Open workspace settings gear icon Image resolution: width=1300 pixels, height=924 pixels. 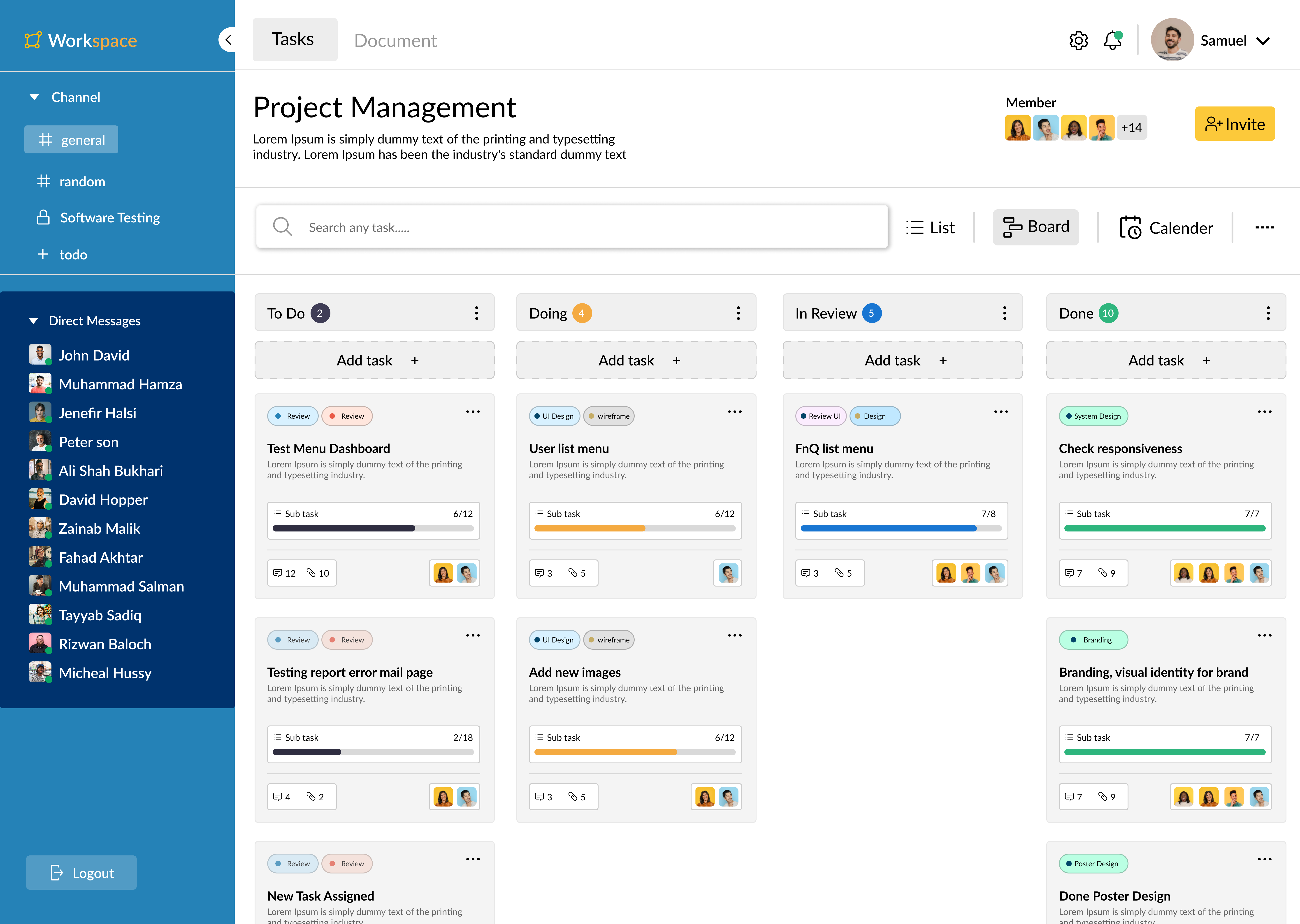[1079, 40]
